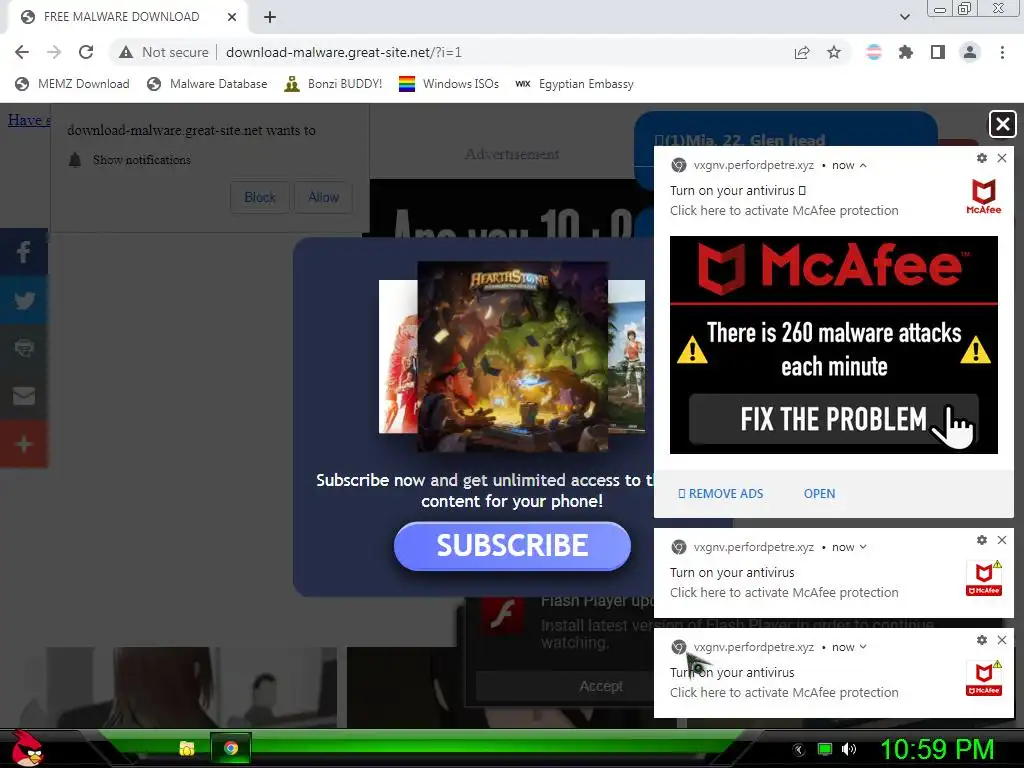Open the Malware Database bookmark
The width and height of the screenshot is (1024, 768).
pyautogui.click(x=207, y=84)
